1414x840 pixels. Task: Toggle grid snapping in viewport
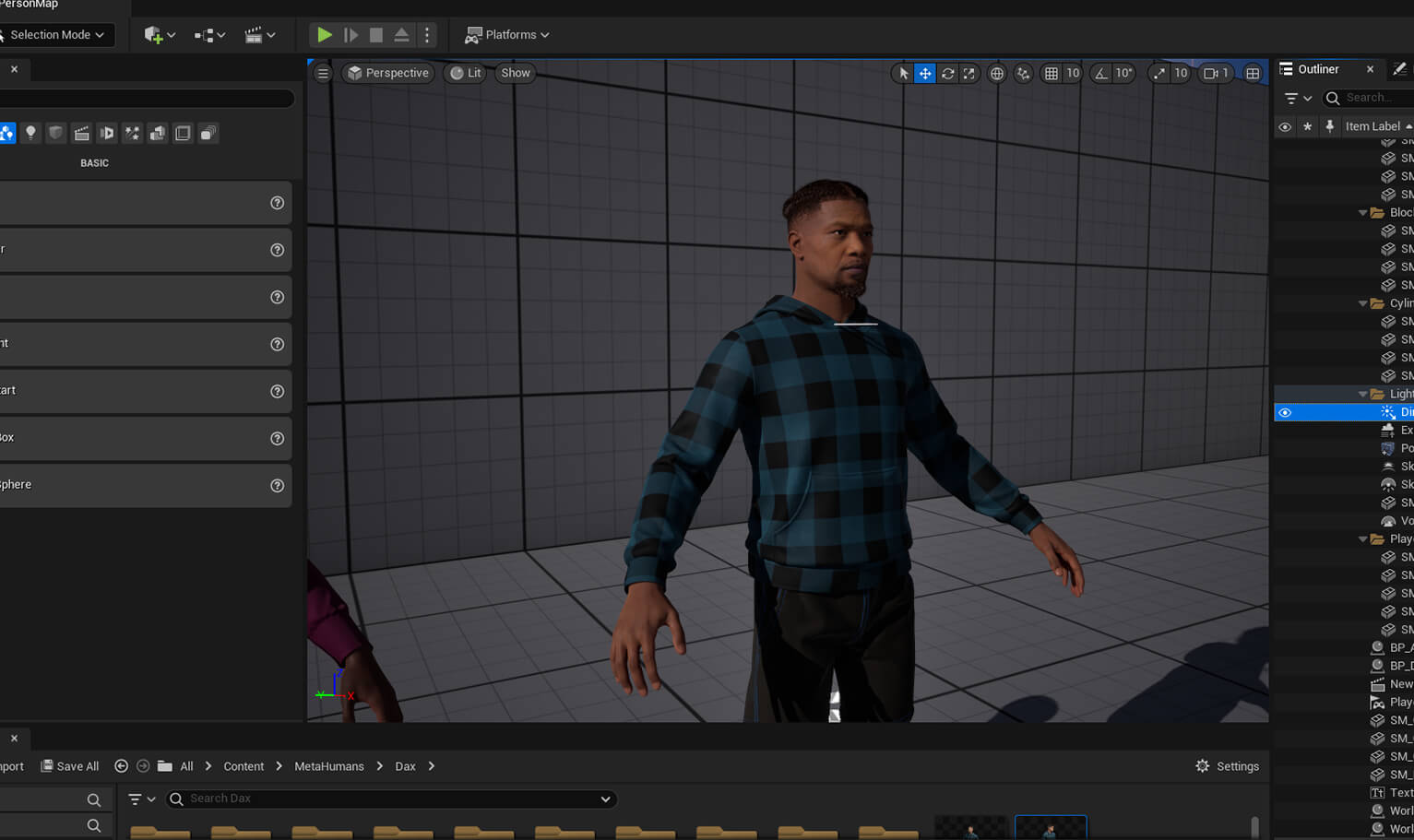click(1052, 74)
